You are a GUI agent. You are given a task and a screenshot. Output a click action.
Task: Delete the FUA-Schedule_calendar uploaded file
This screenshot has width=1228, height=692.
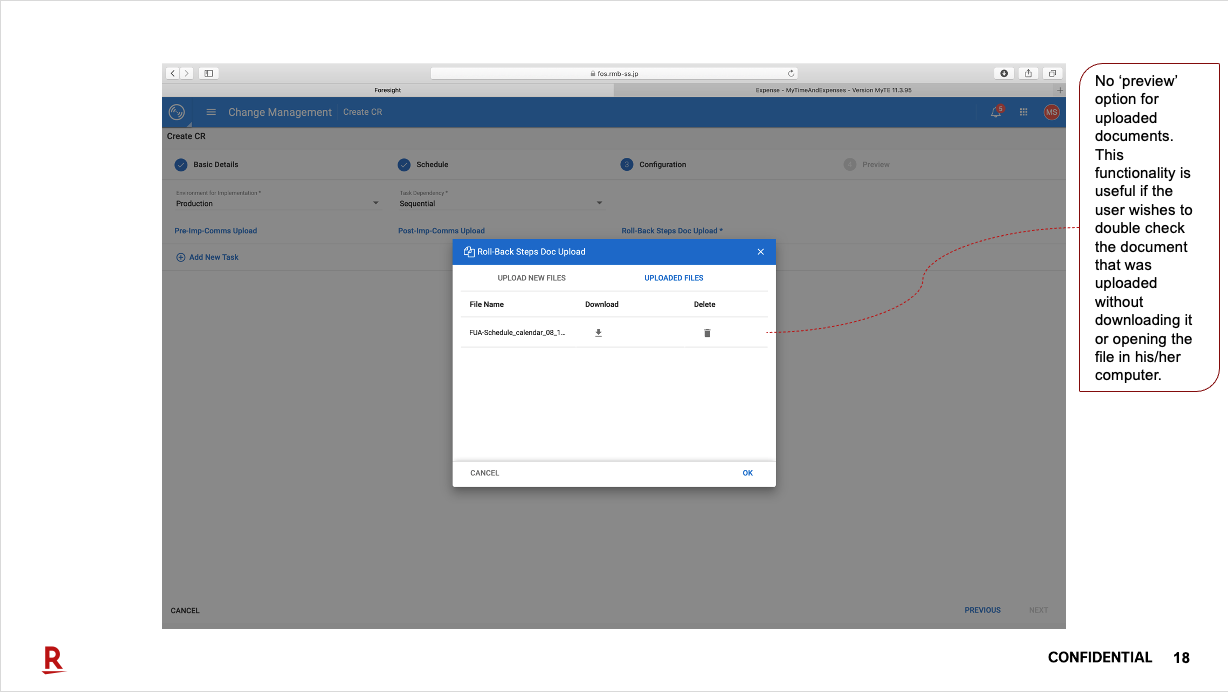coord(707,333)
